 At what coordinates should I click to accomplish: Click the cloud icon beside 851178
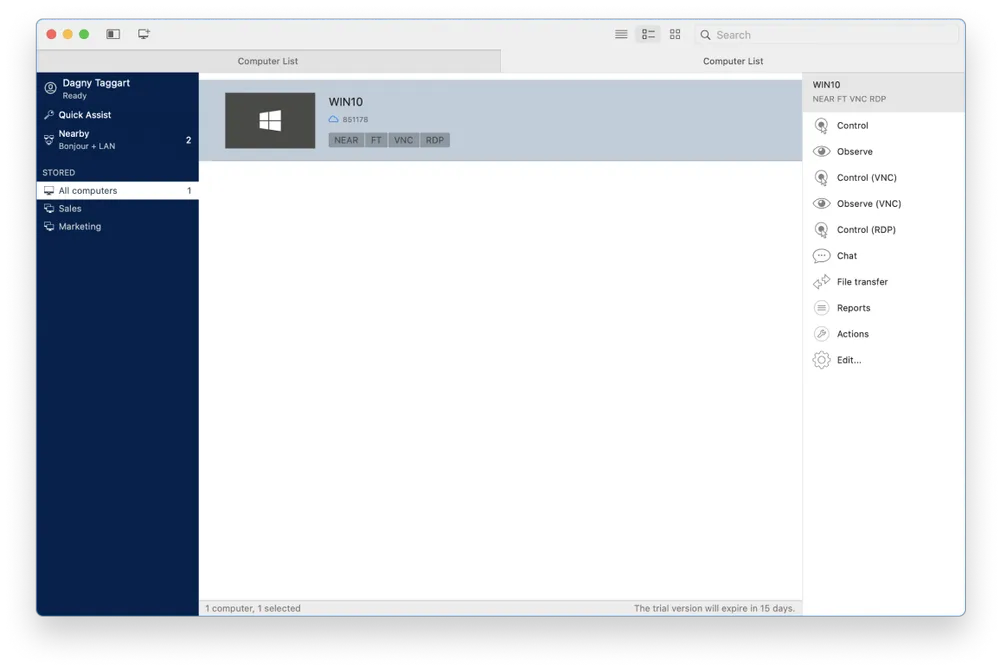coord(334,119)
